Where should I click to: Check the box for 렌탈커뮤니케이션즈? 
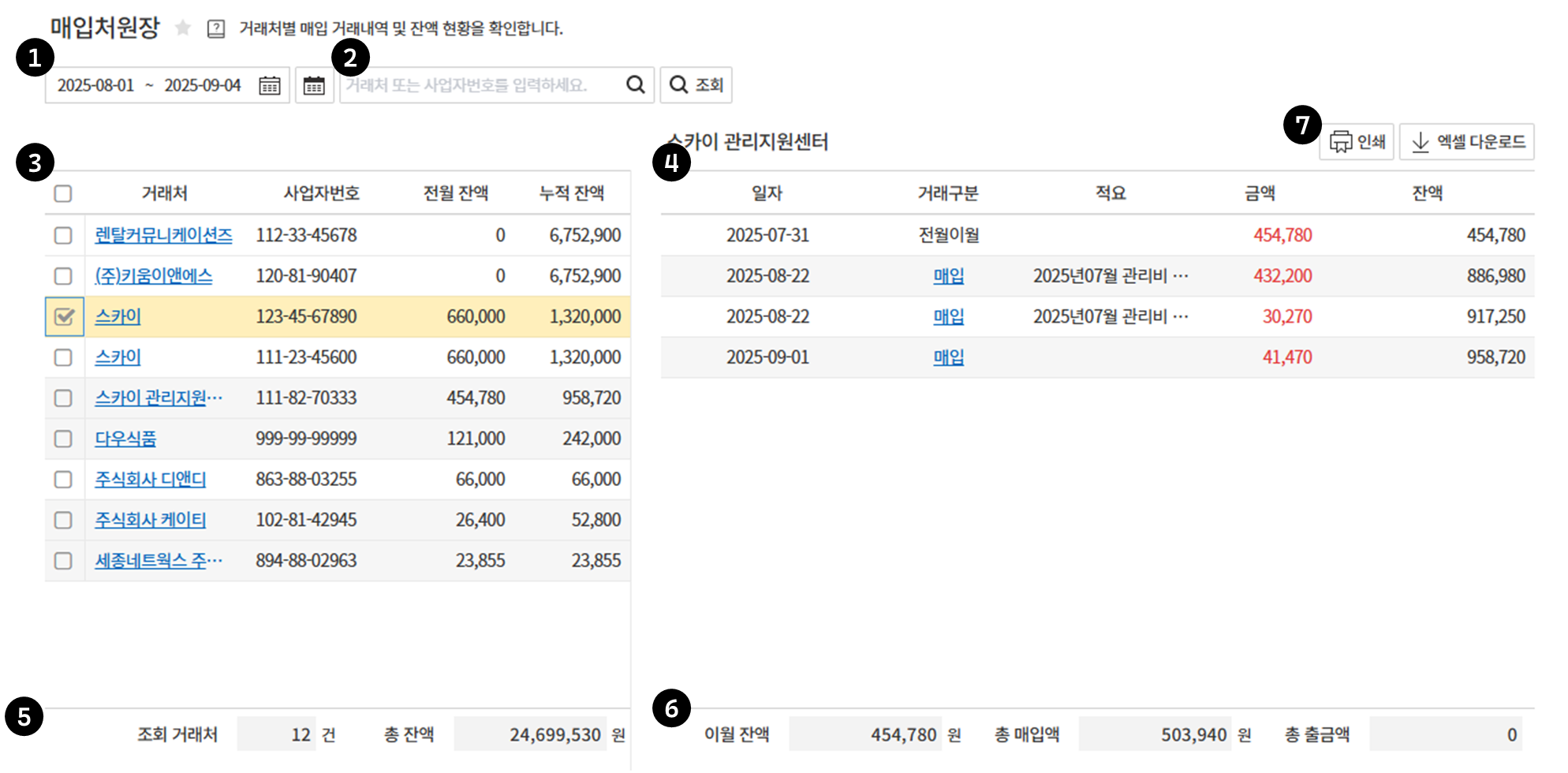(x=63, y=235)
